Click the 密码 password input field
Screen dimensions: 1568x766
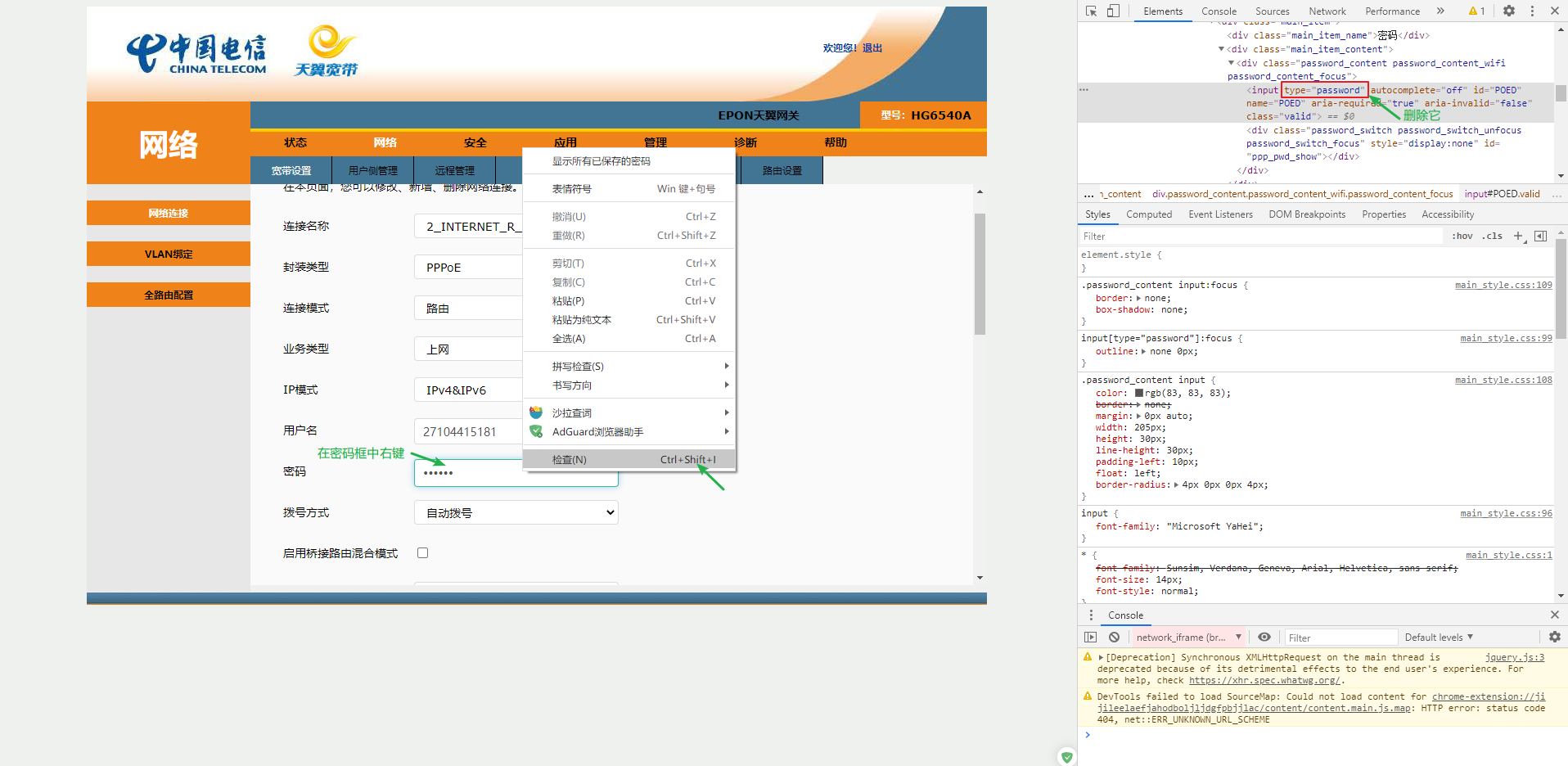pos(516,472)
